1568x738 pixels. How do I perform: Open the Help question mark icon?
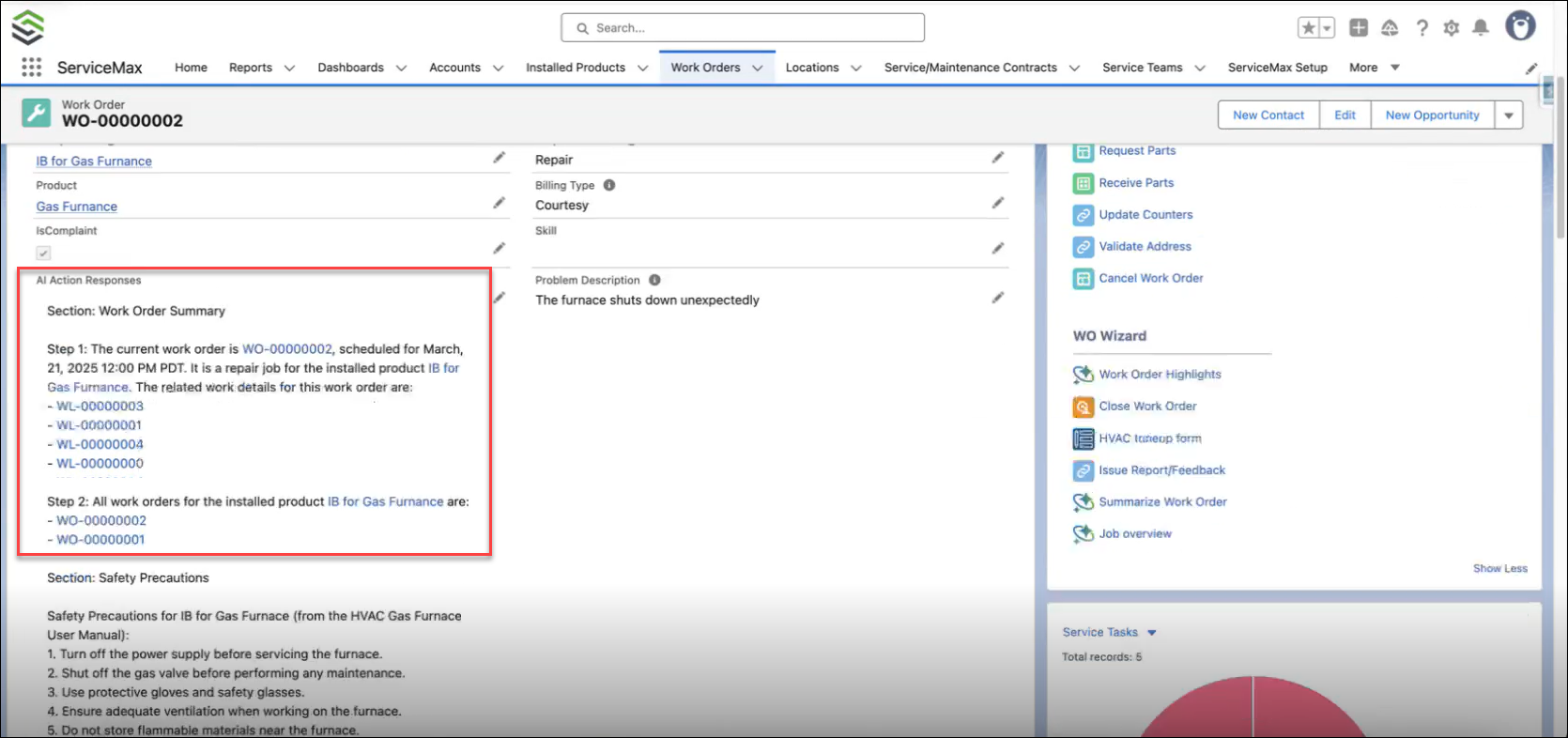coord(1422,28)
